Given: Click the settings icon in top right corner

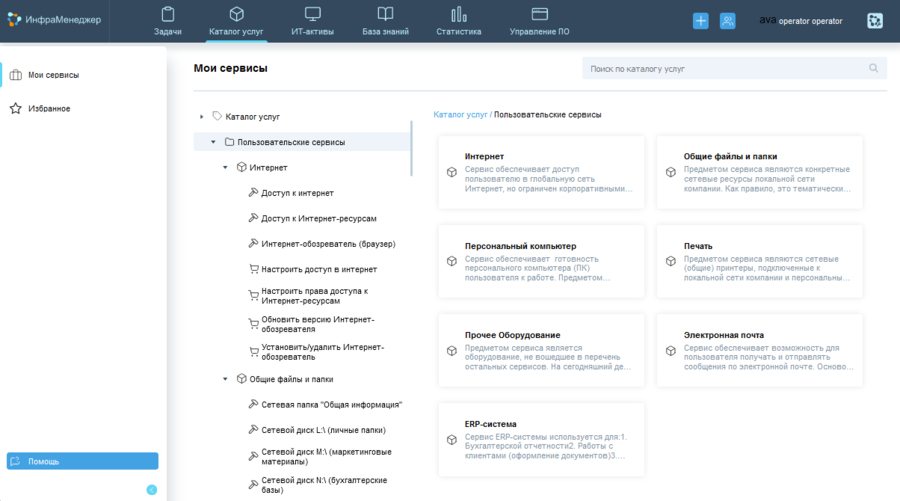Looking at the screenshot, I should point(875,21).
